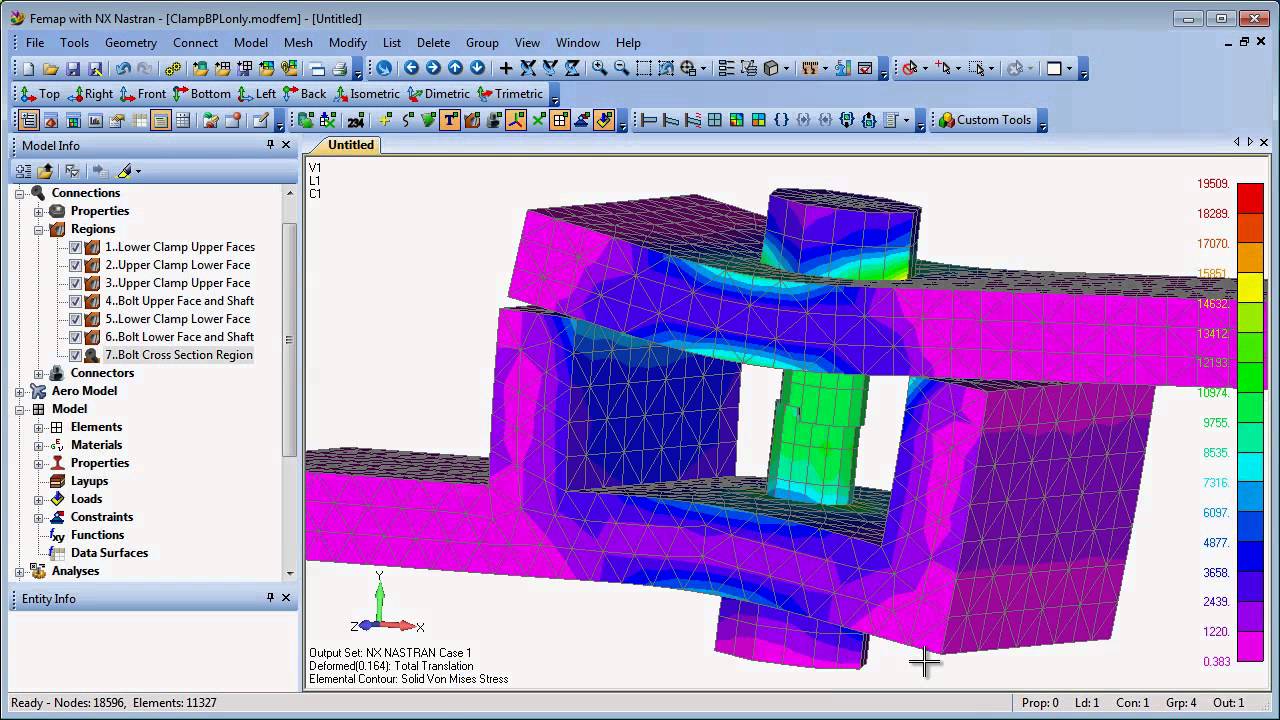The width and height of the screenshot is (1280, 720).
Task: Open the Mesh menu
Action: pos(298,43)
